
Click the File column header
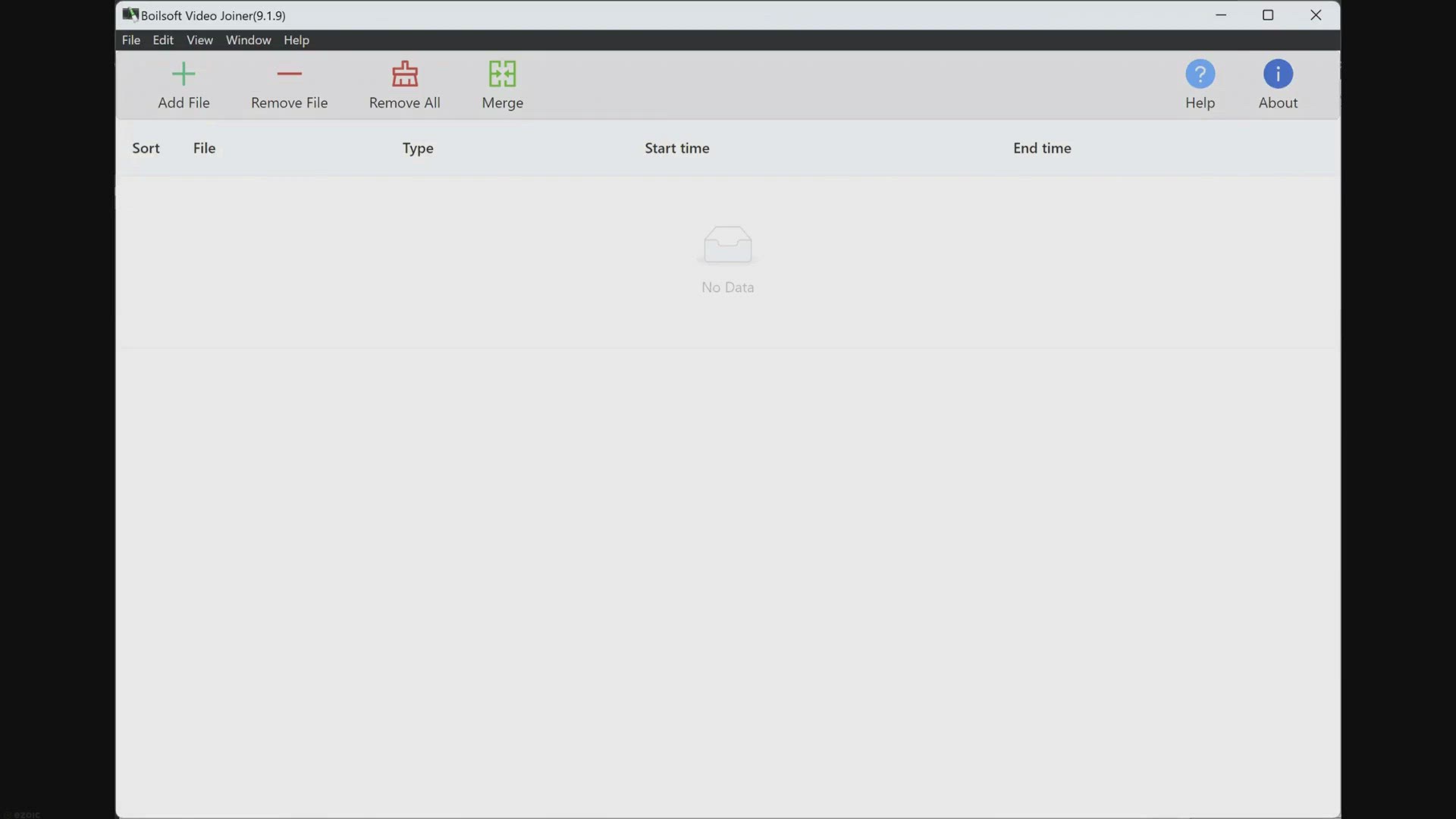click(204, 148)
